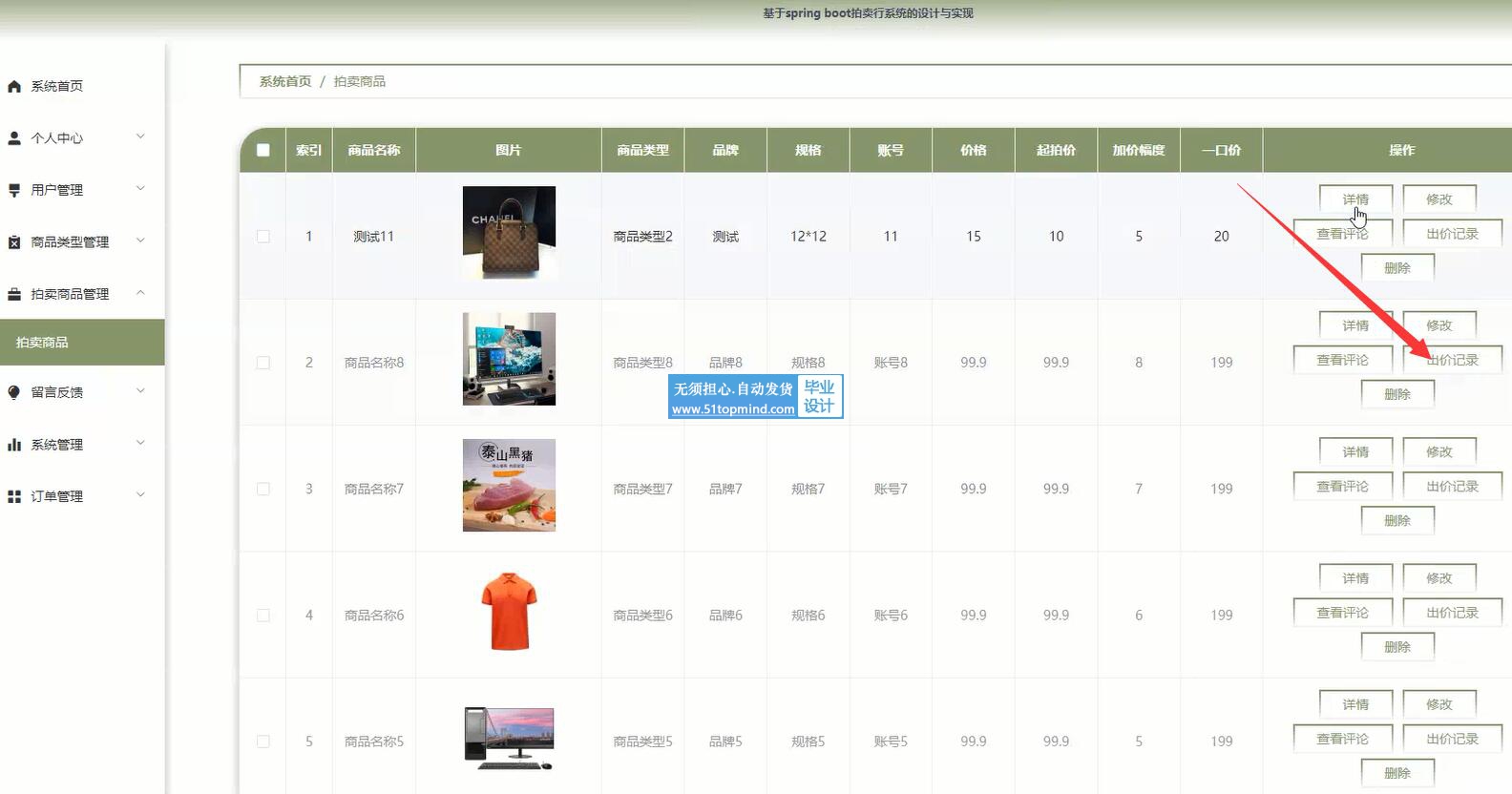Click the handbag image in 测试11 row
Viewport: 1512px width, 794px height.
[x=509, y=233]
